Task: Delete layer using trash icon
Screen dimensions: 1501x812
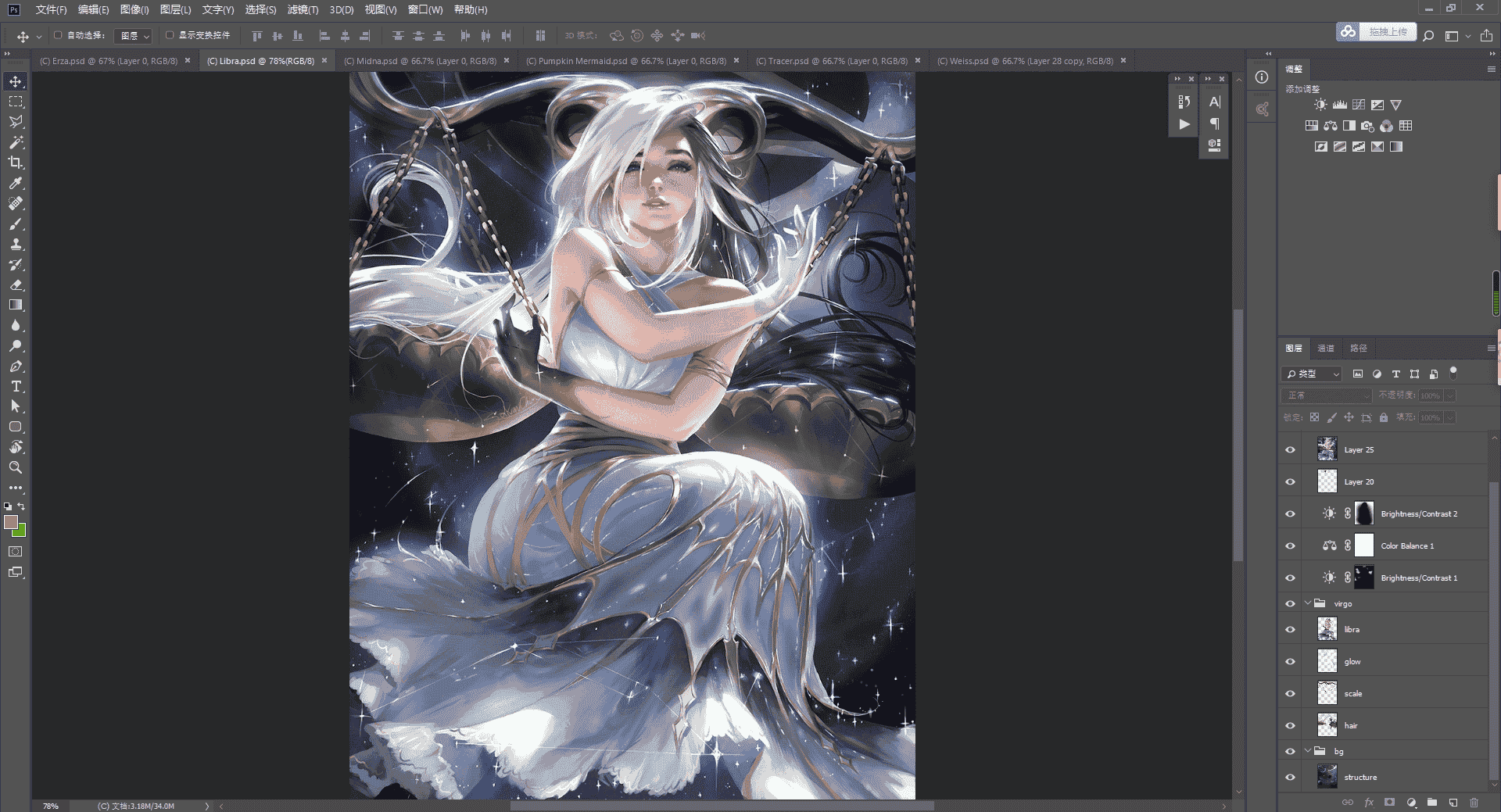Action: pos(1474,803)
